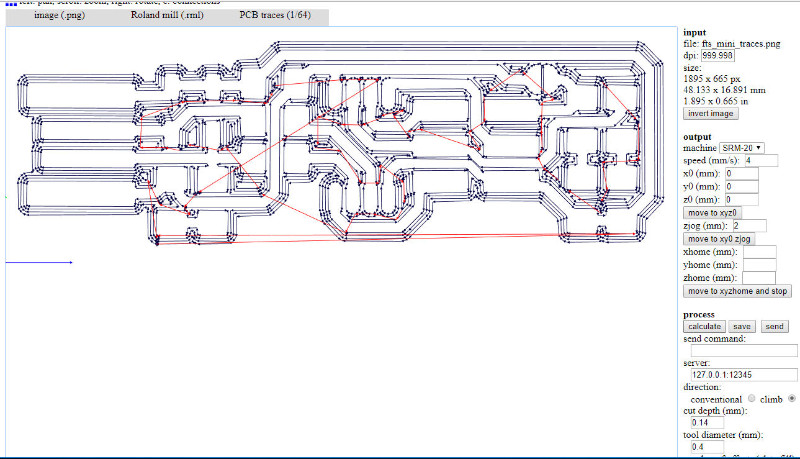Click the dpi input field
This screenshot has height=459, width=800.
click(717, 56)
